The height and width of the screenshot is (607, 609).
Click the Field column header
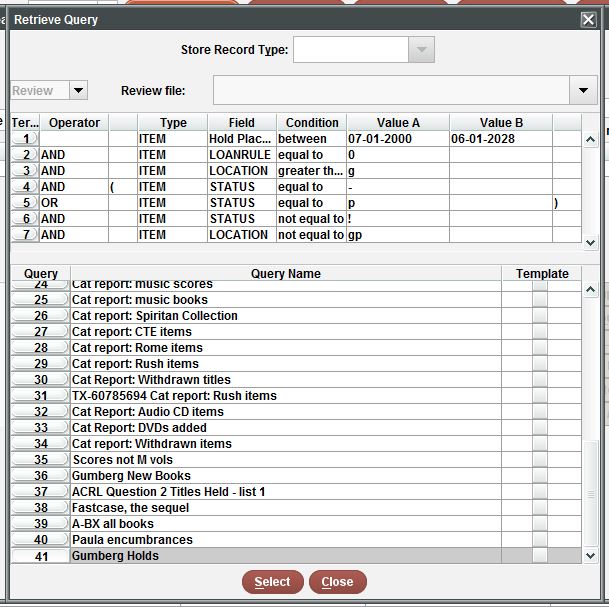(x=242, y=123)
